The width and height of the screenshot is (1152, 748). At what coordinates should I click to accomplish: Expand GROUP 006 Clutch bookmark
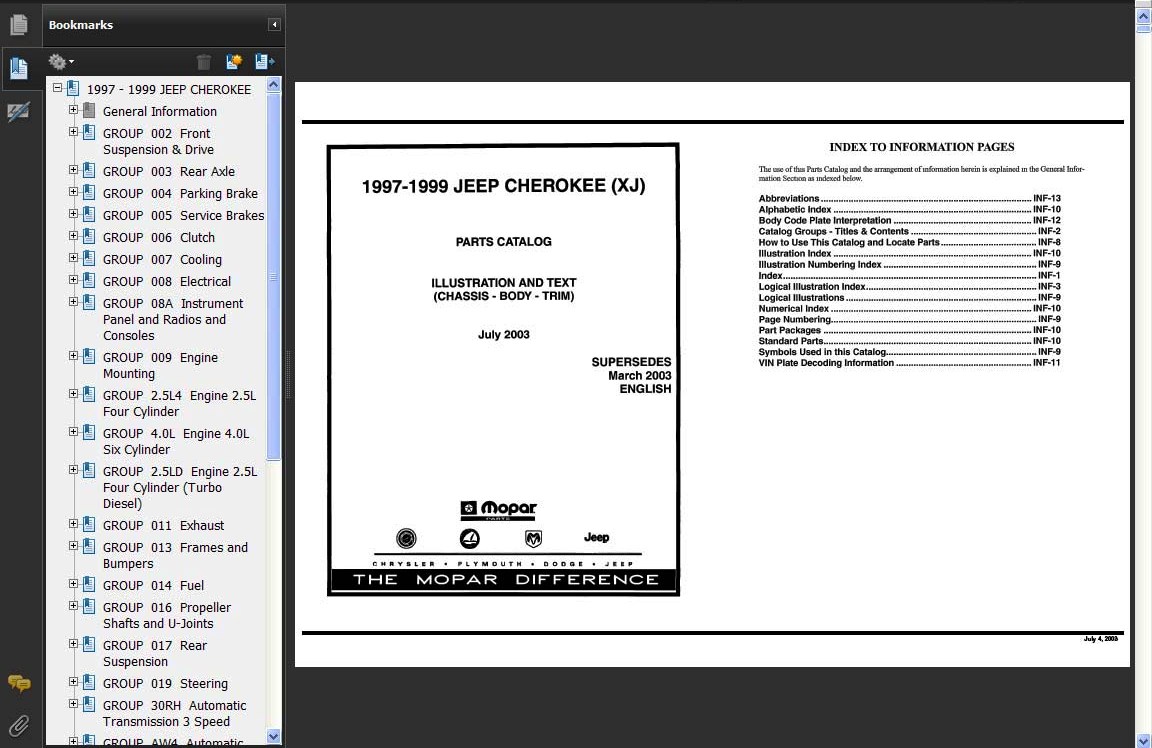pyautogui.click(x=73, y=237)
